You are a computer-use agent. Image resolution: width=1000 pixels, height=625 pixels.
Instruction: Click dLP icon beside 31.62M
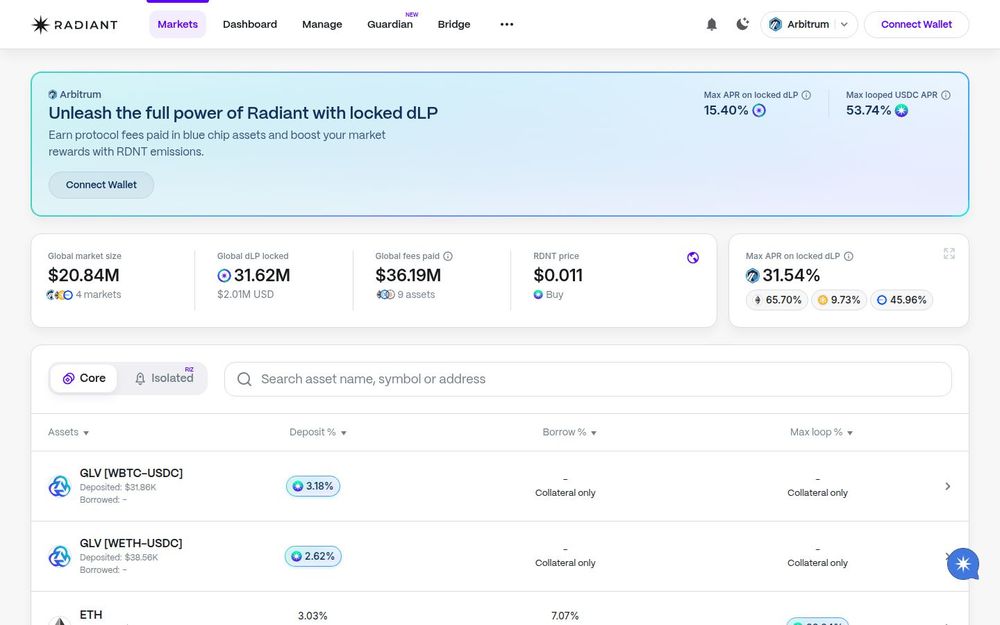[224, 276]
